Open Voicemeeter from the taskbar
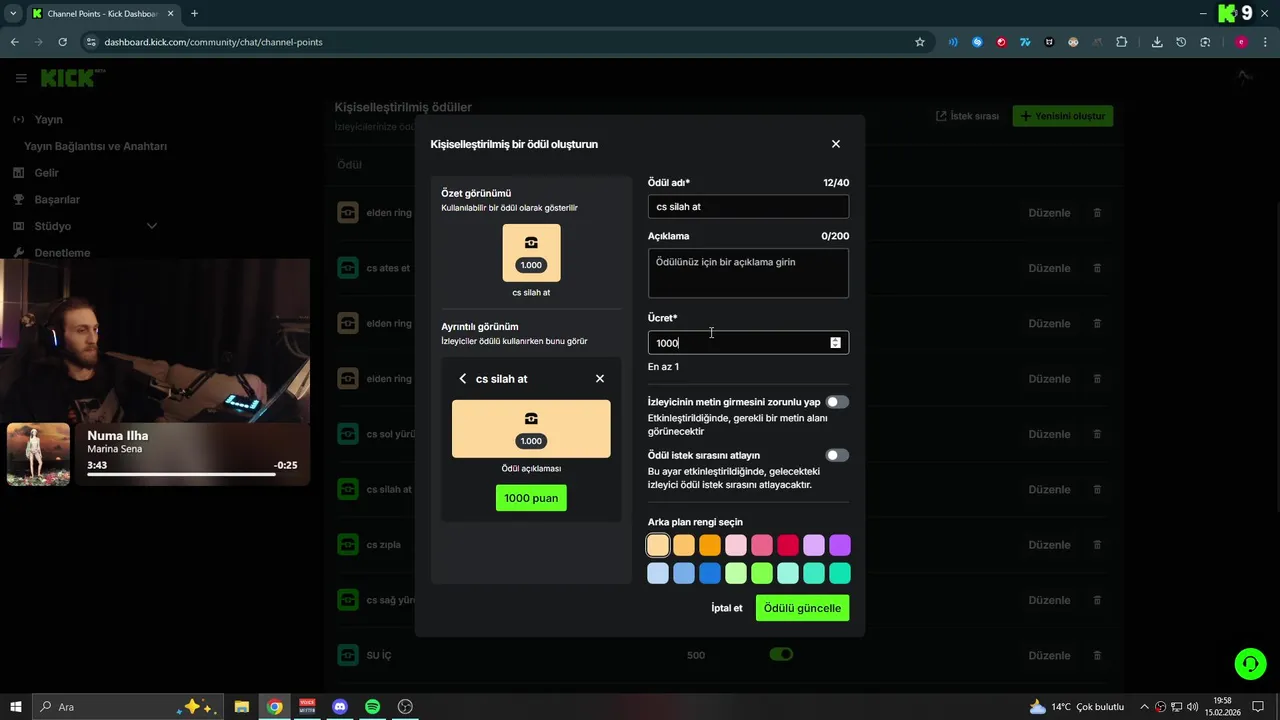The image size is (1280, 720). 307,706
